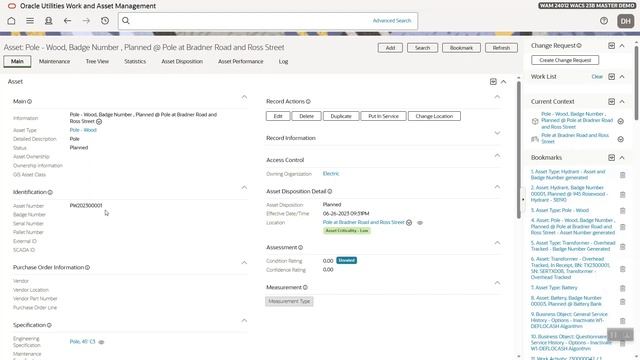The width and height of the screenshot is (640, 360).
Task: Collapse the Assessment section
Action: pos(497,242)
